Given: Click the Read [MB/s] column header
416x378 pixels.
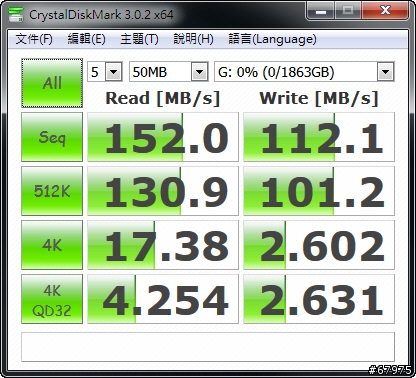Looking at the screenshot, I should pyautogui.click(x=163, y=98).
